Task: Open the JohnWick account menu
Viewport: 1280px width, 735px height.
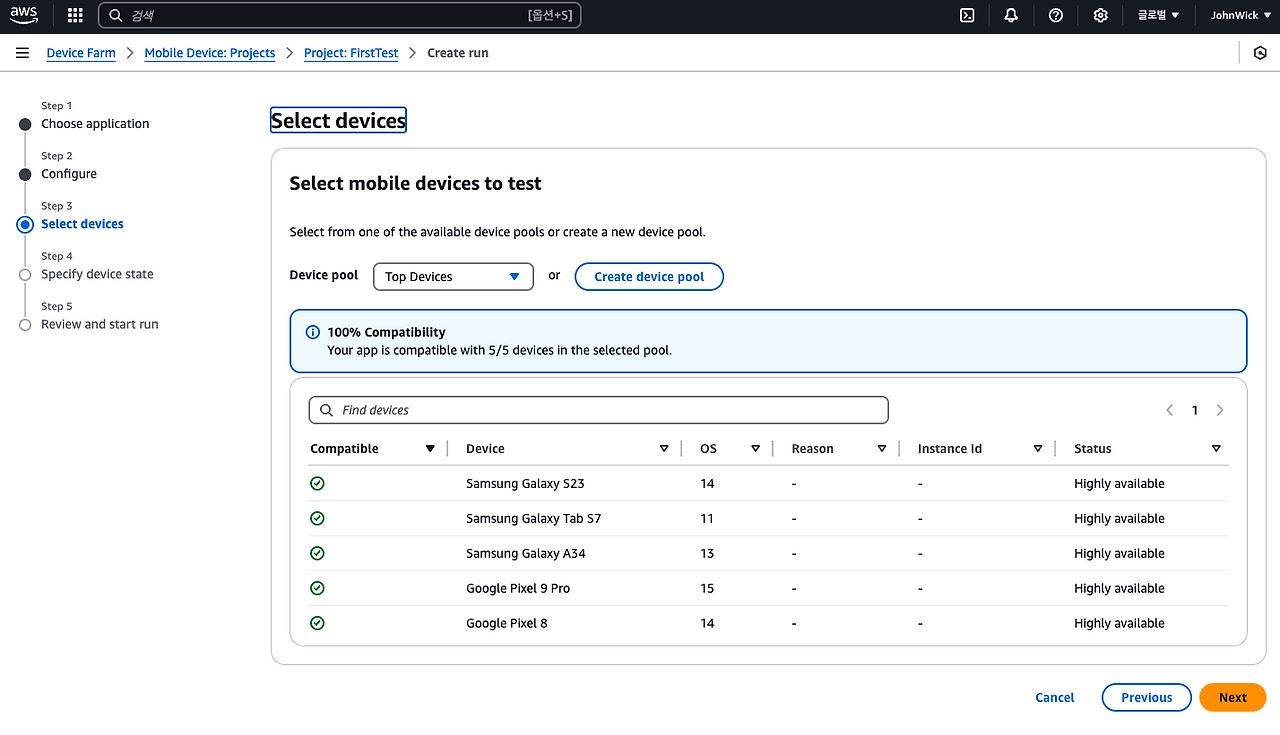Action: (x=1234, y=15)
